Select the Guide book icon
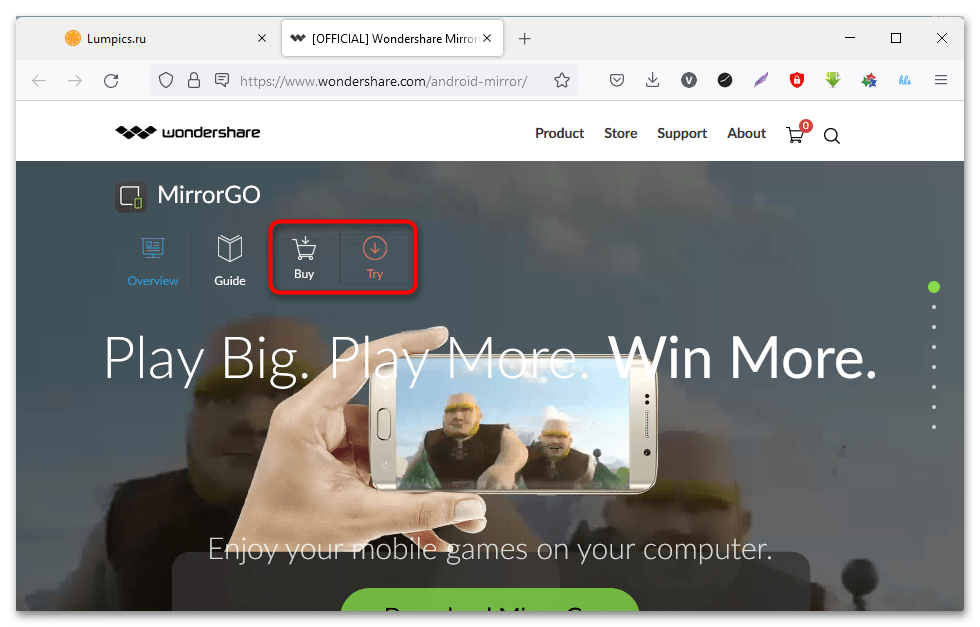The image size is (980, 627). coord(230,249)
